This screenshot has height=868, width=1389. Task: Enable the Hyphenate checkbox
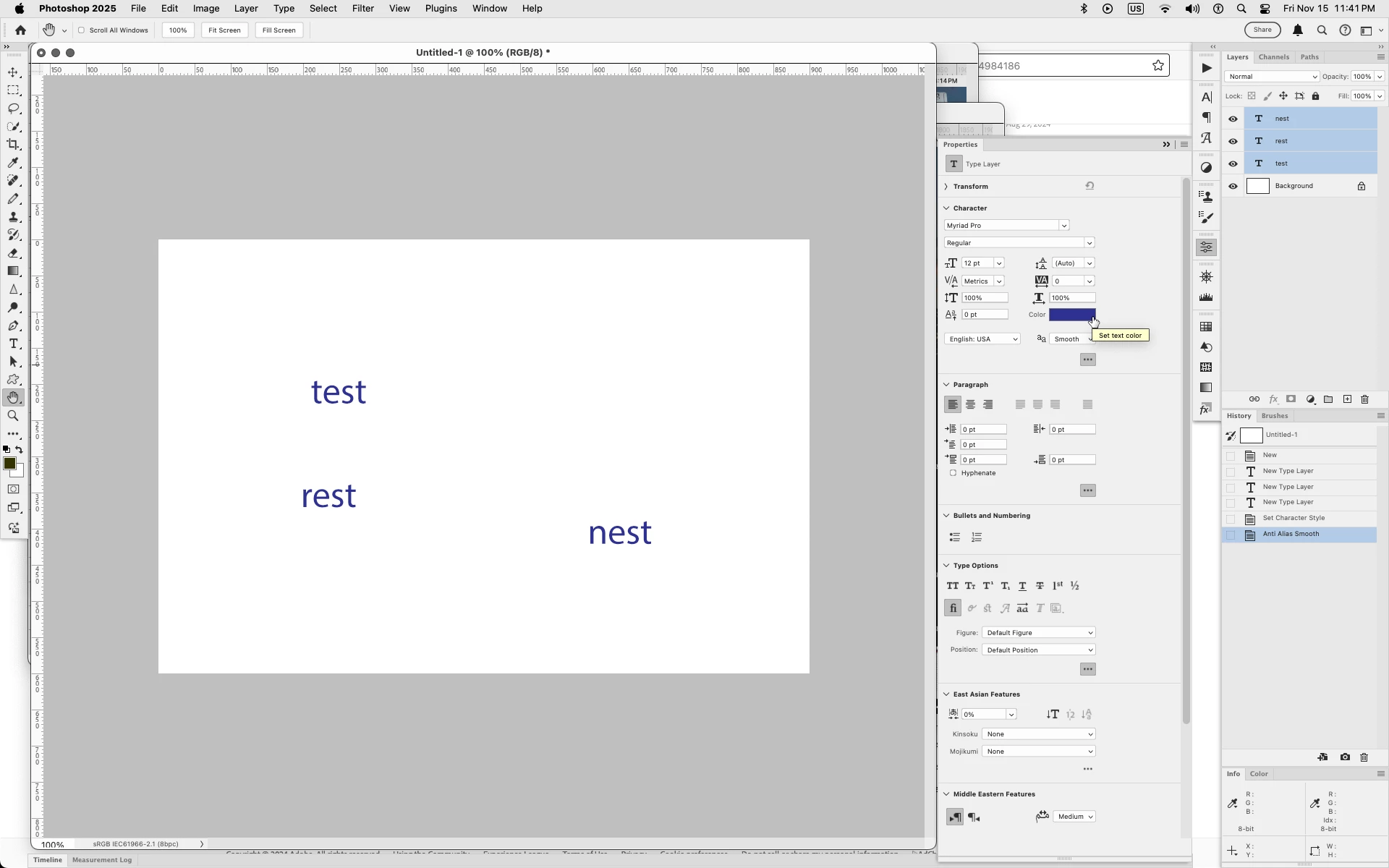click(x=953, y=473)
